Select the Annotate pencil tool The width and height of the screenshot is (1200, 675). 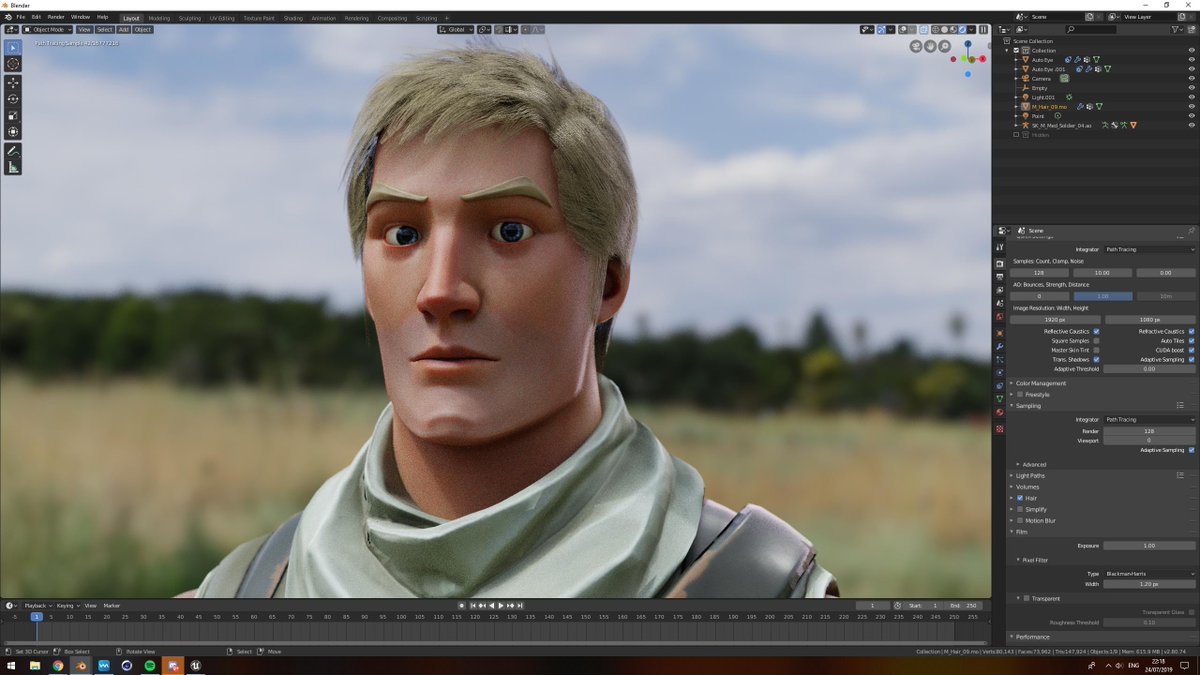tap(13, 151)
